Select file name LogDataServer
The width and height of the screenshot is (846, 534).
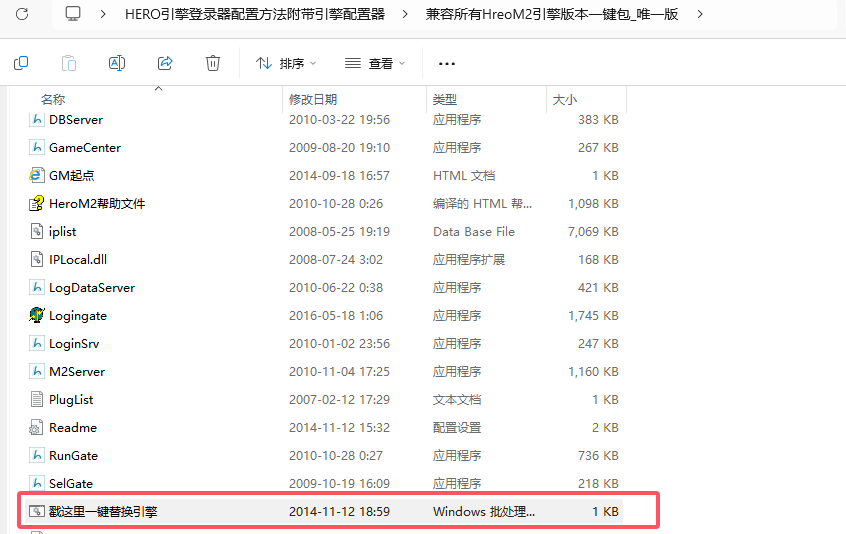92,288
